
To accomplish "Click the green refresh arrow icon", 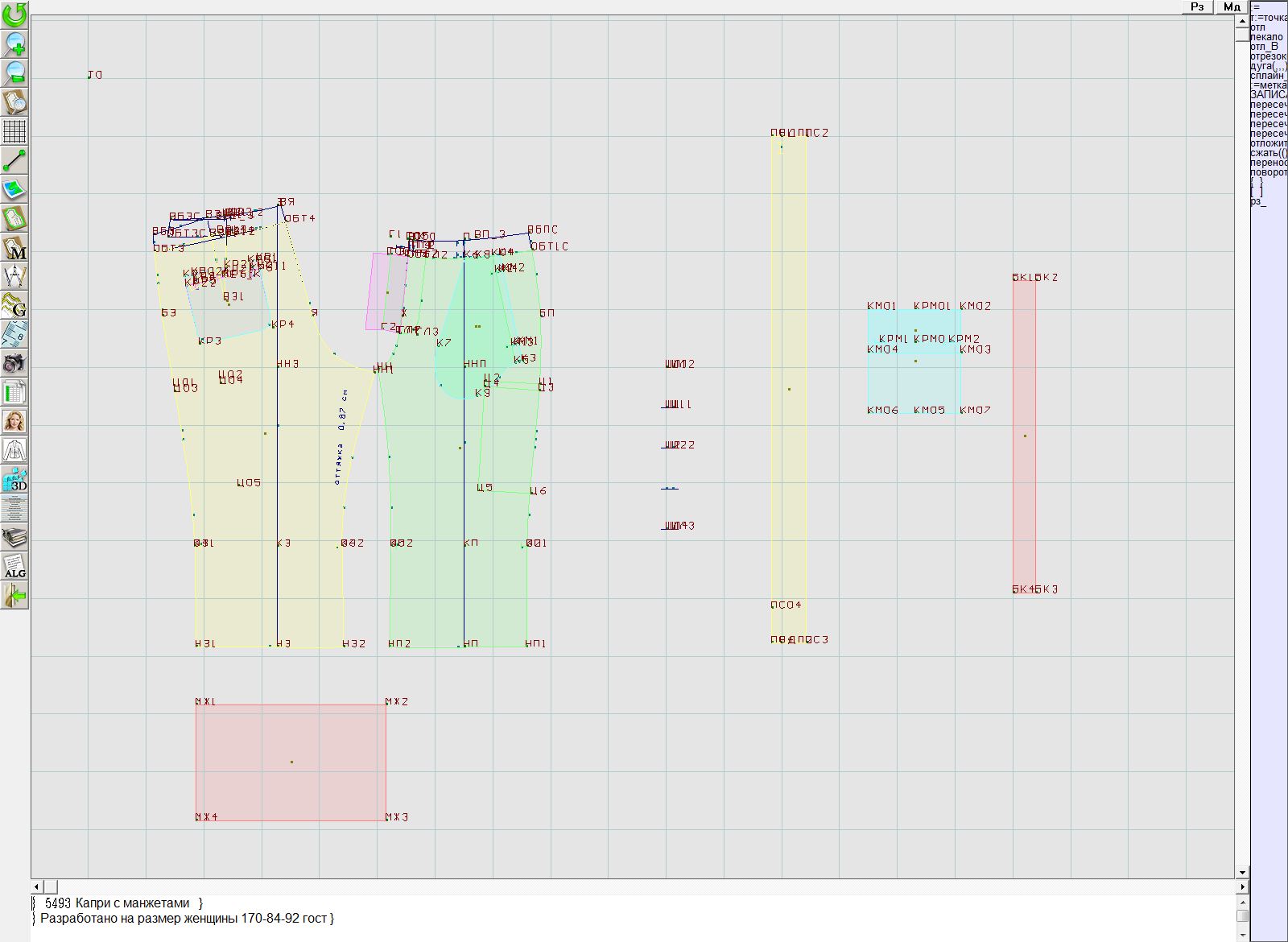I will 14,14.
